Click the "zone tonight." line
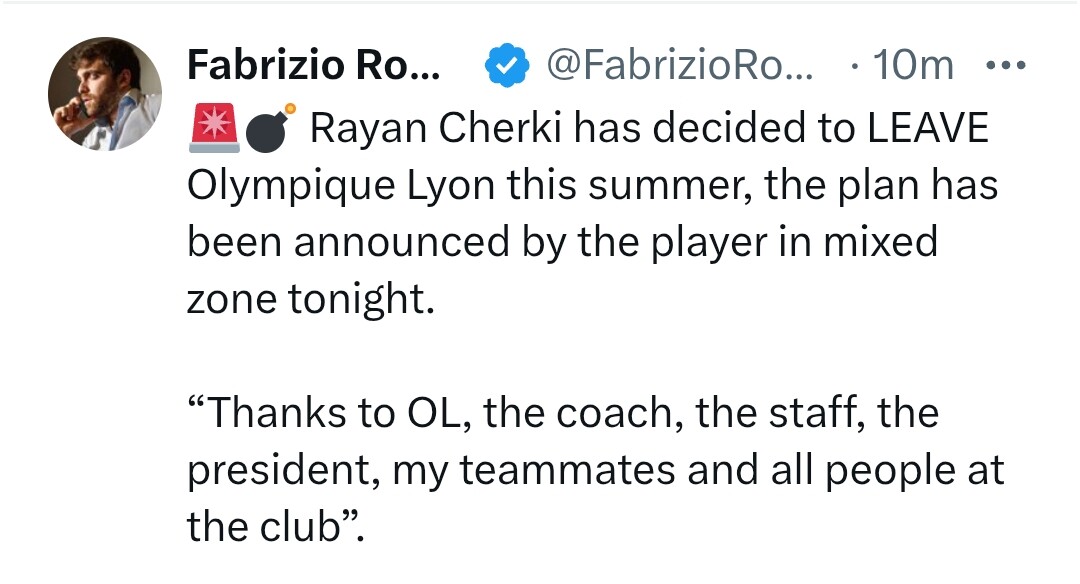 [x=312, y=301]
